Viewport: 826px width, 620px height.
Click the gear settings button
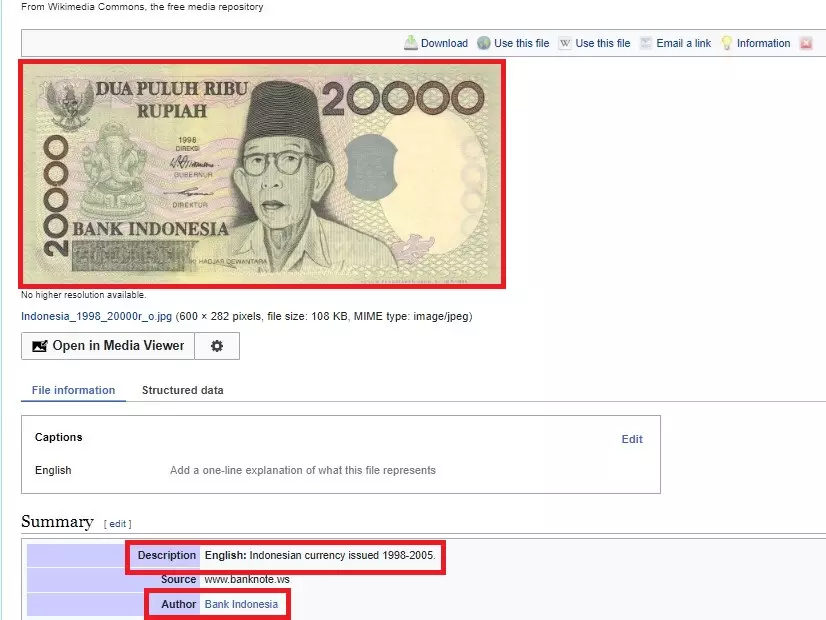tap(217, 346)
